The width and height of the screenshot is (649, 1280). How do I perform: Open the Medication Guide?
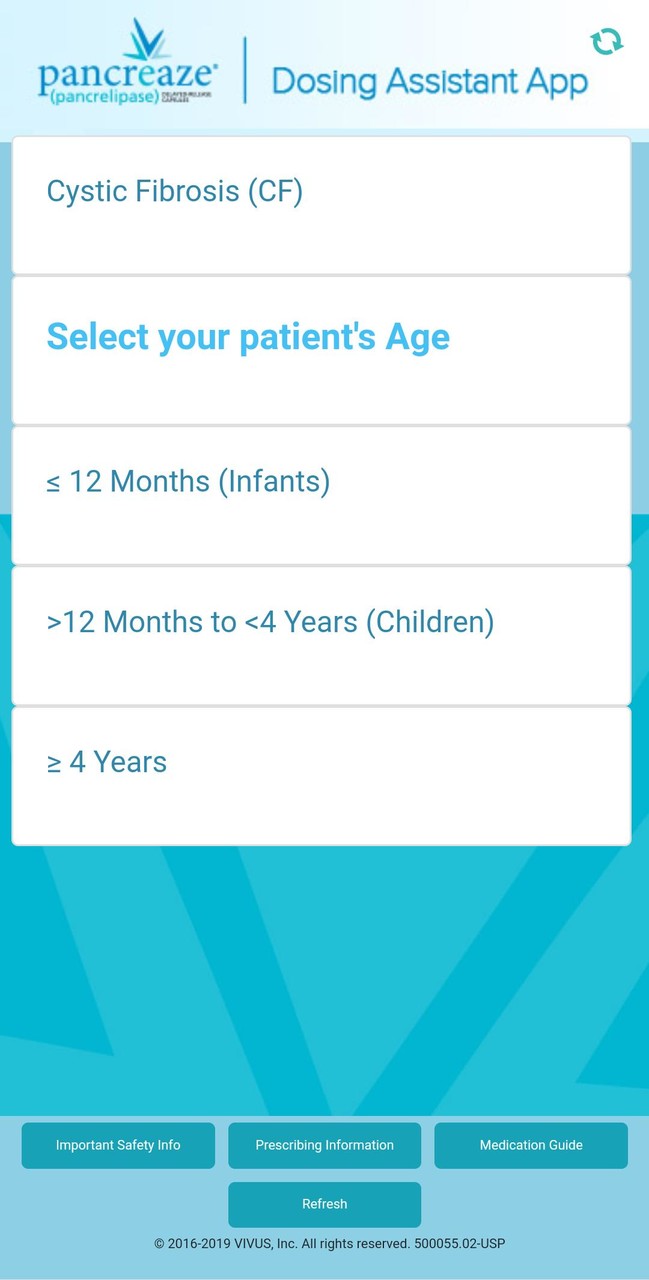point(531,1145)
